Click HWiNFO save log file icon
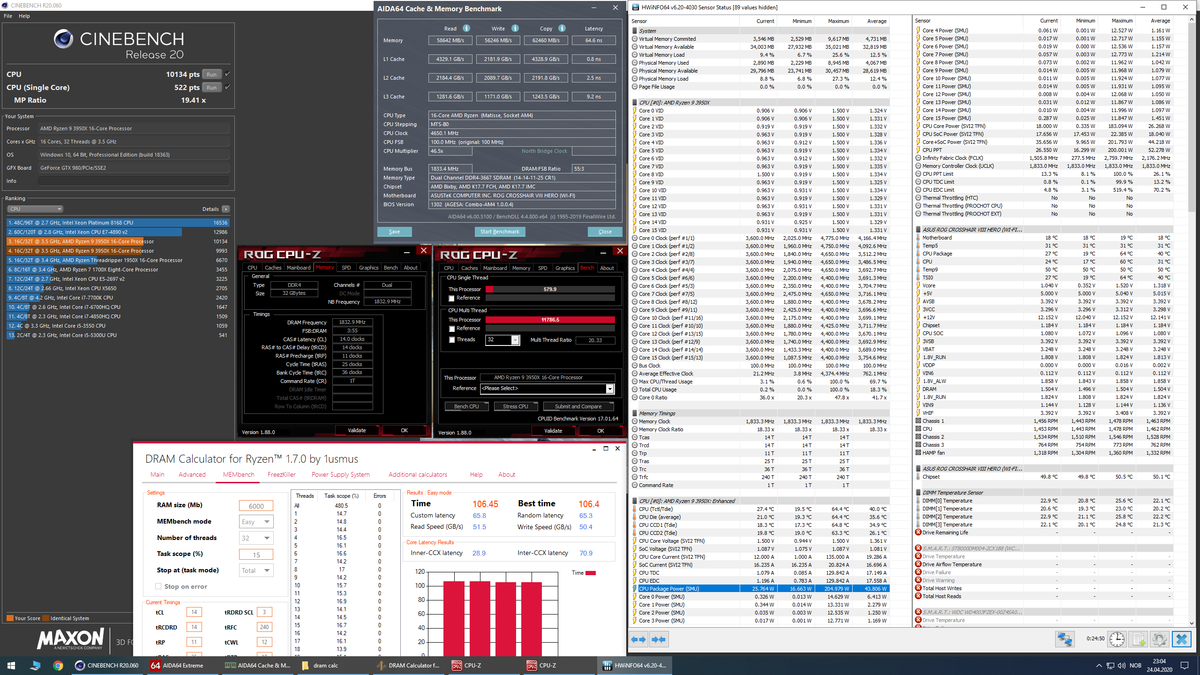Viewport: 1200px width, 675px height. (x=1140, y=639)
